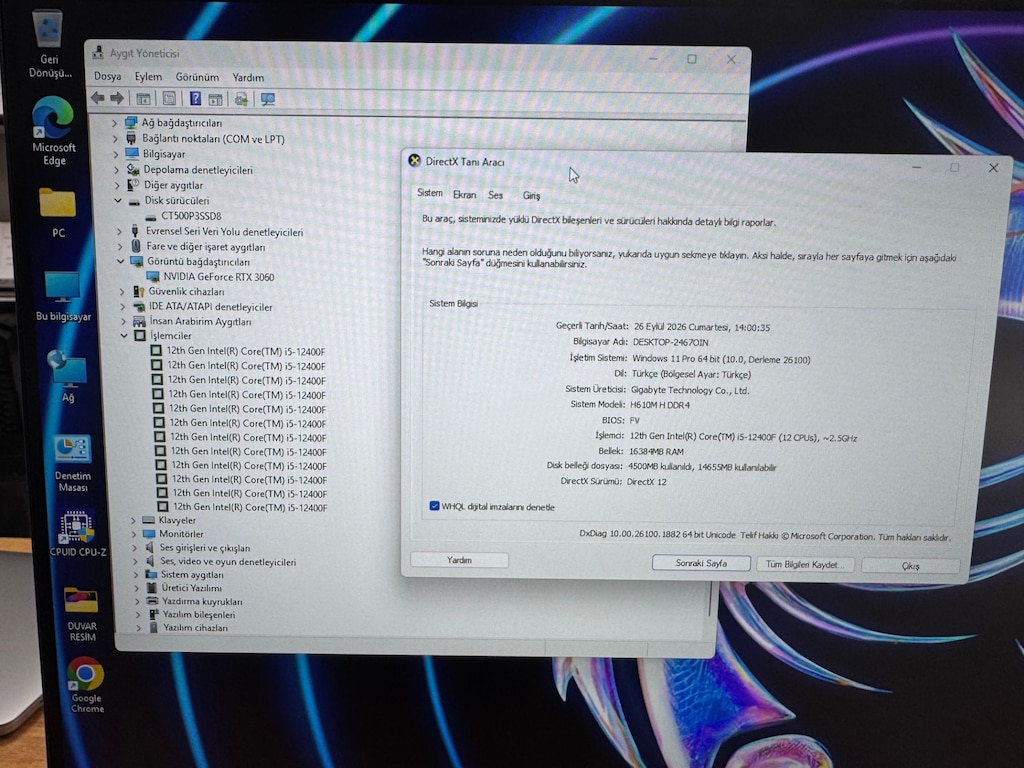Select the CPUID CPU-Z desktop shortcut
The image size is (1024, 768).
point(78,533)
